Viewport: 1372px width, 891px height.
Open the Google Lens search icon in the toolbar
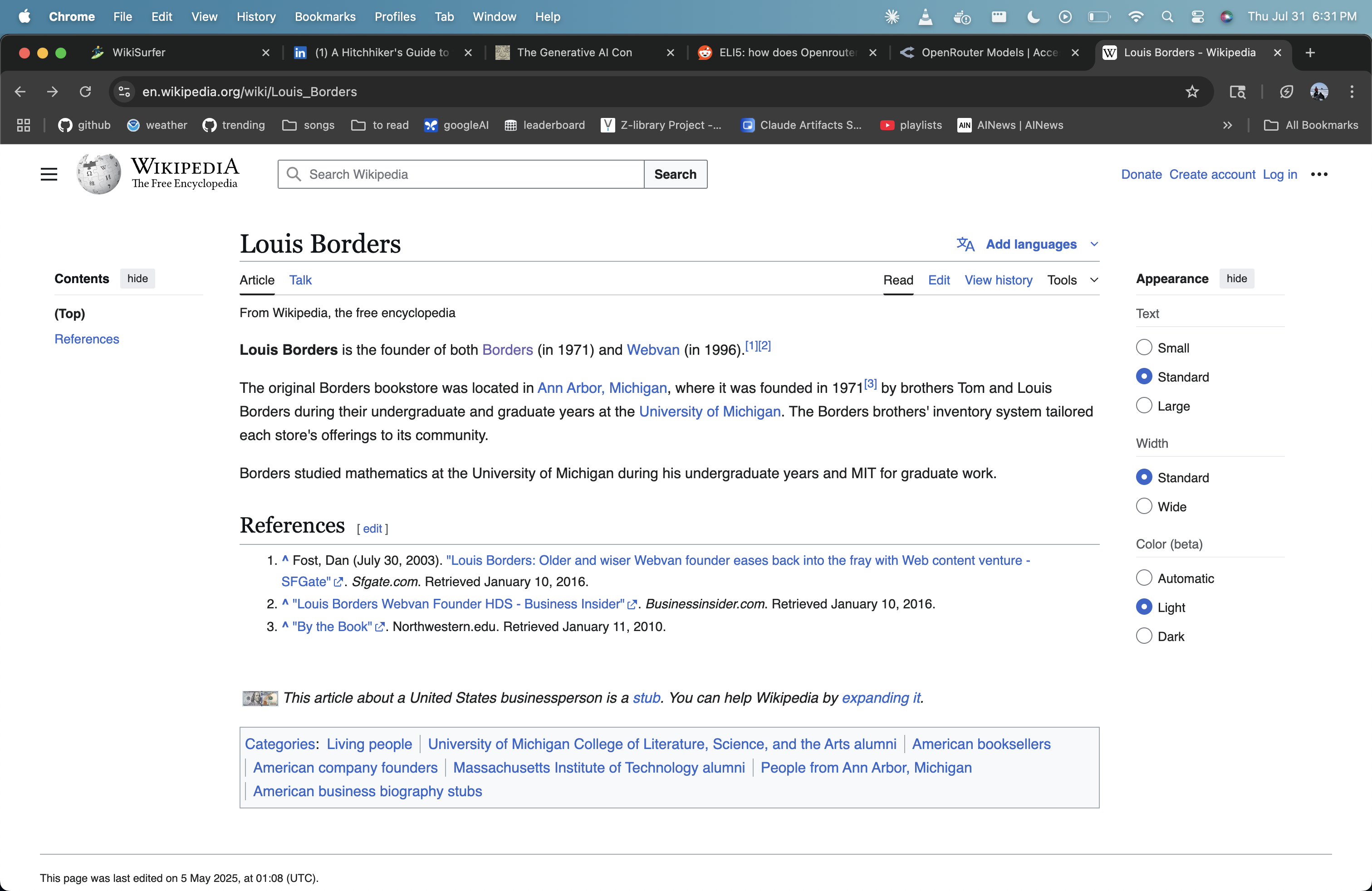coord(1237,92)
